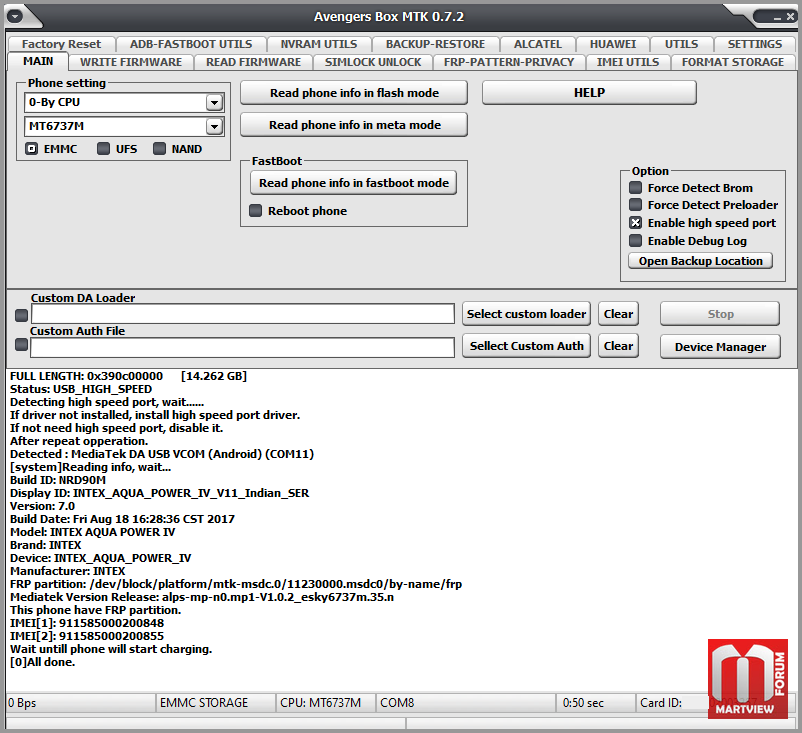Tick the Custom Auth File checkbox
Screen dimensions: 802x733
[21, 345]
